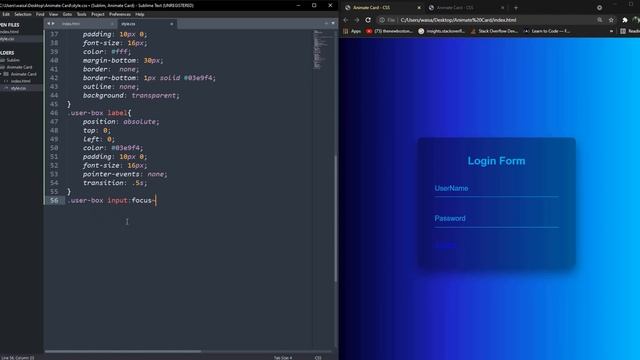Click the UserName input field
This screenshot has height=360, width=640.
[x=497, y=189]
